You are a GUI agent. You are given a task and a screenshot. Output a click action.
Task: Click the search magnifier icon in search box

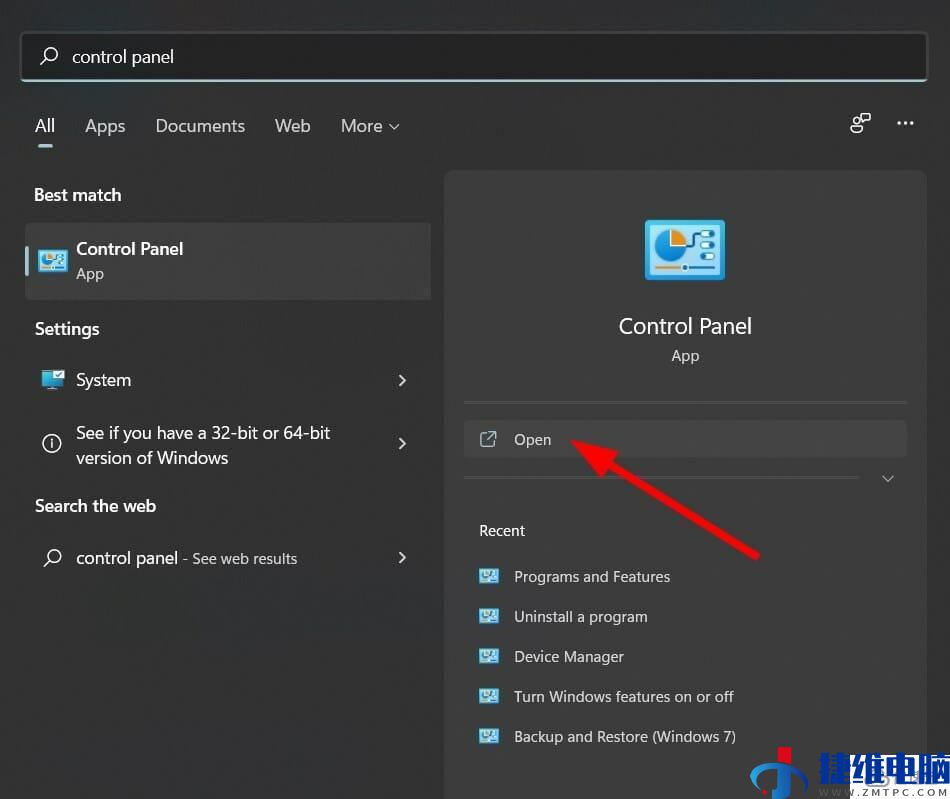(x=49, y=56)
